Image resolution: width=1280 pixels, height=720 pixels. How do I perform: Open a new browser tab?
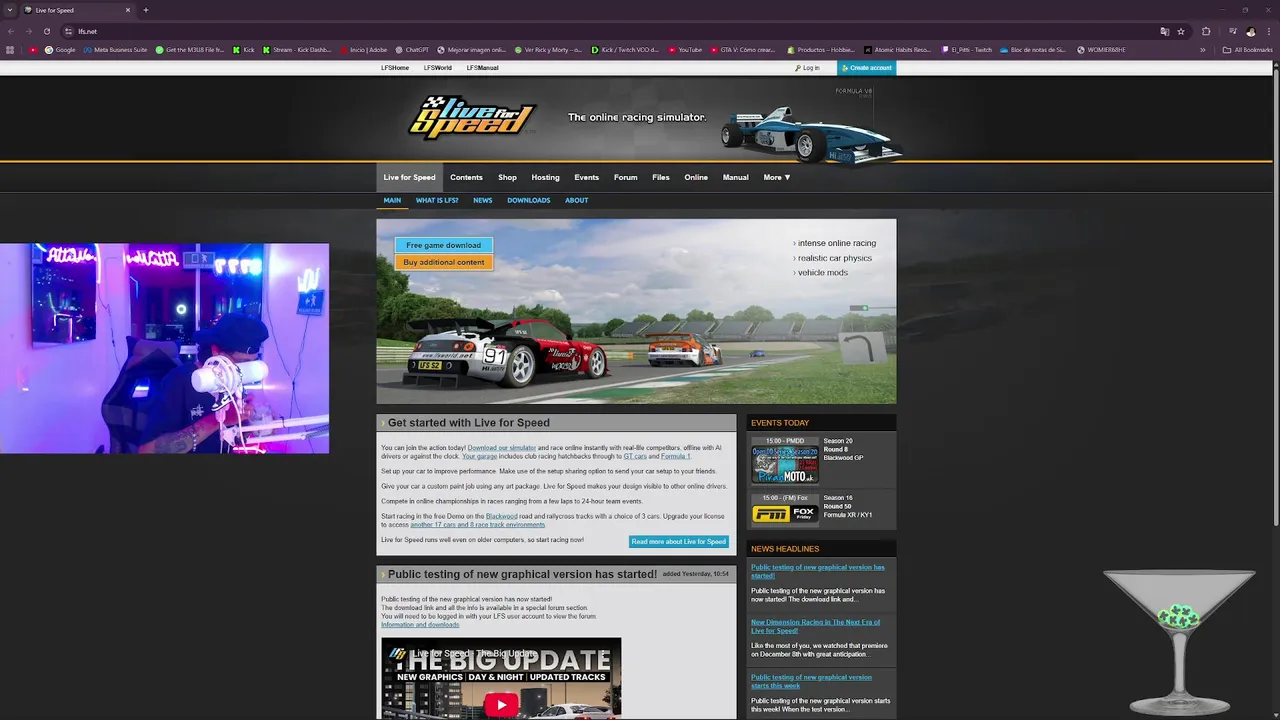(x=146, y=10)
